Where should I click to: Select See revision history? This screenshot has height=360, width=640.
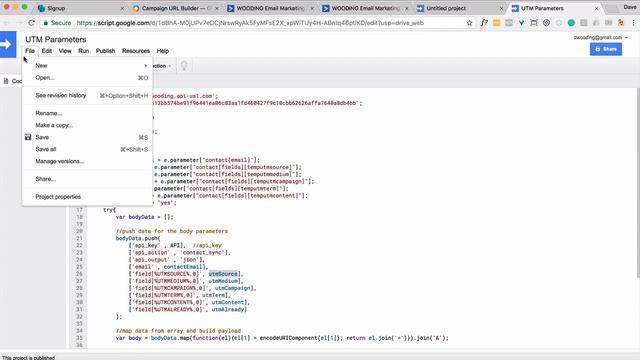pos(87,96)
